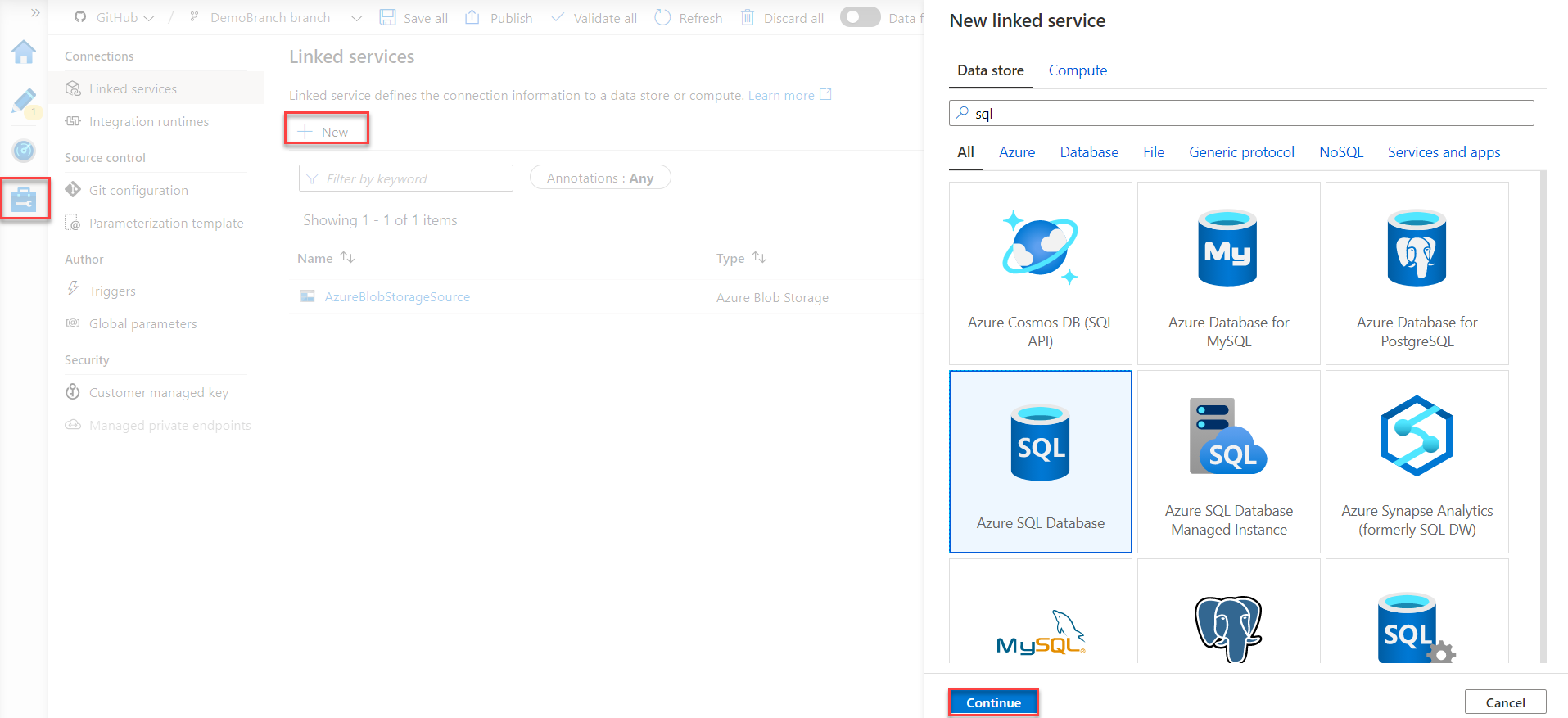Choose the Azure Synapse Analytics tile

(x=1417, y=462)
